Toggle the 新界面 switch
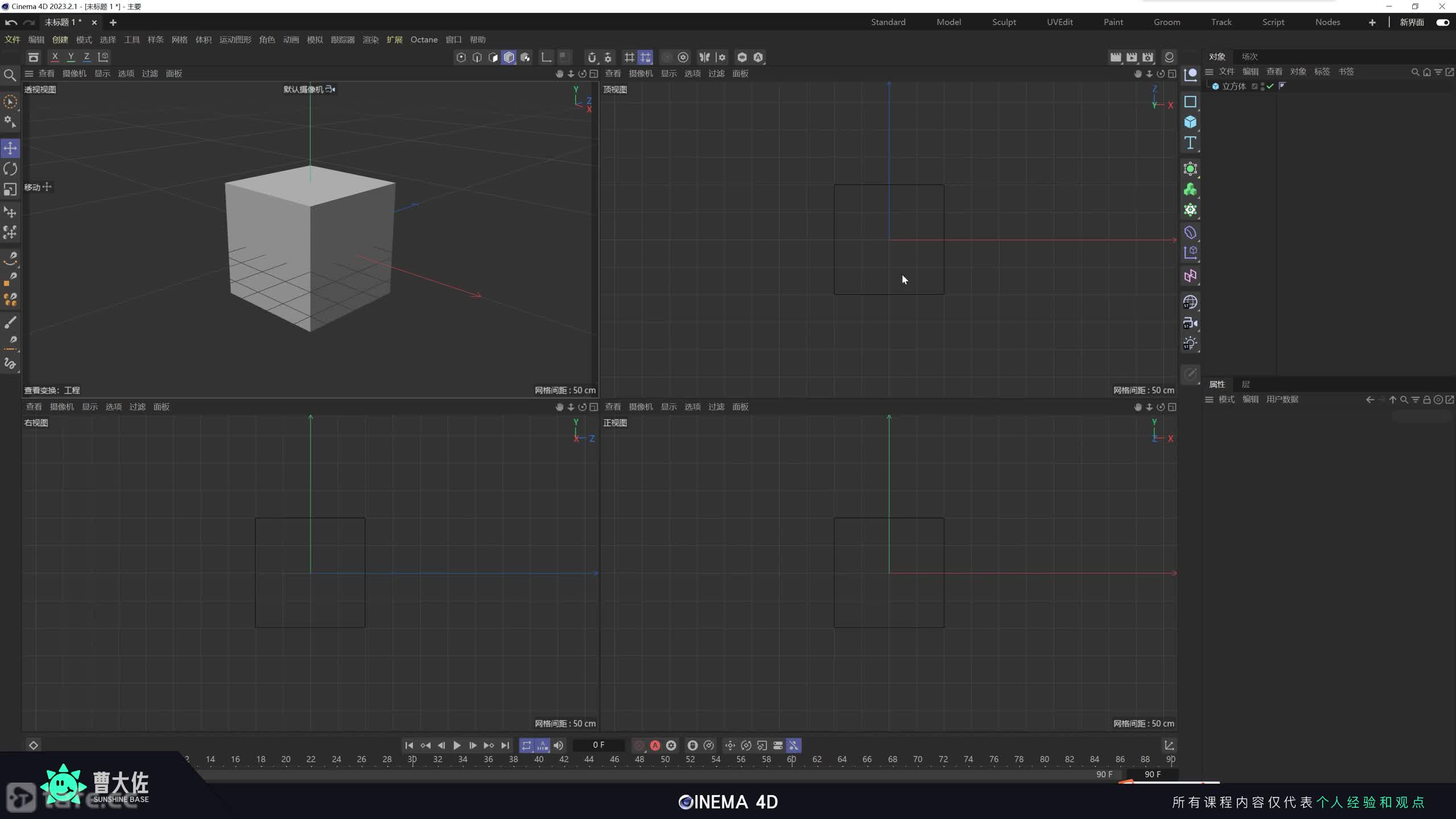 point(1442,22)
